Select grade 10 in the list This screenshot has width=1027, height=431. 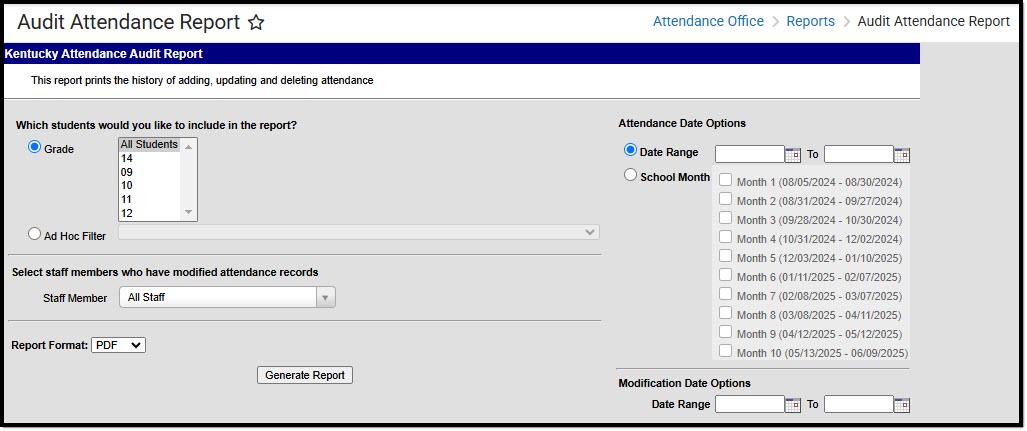pos(149,185)
